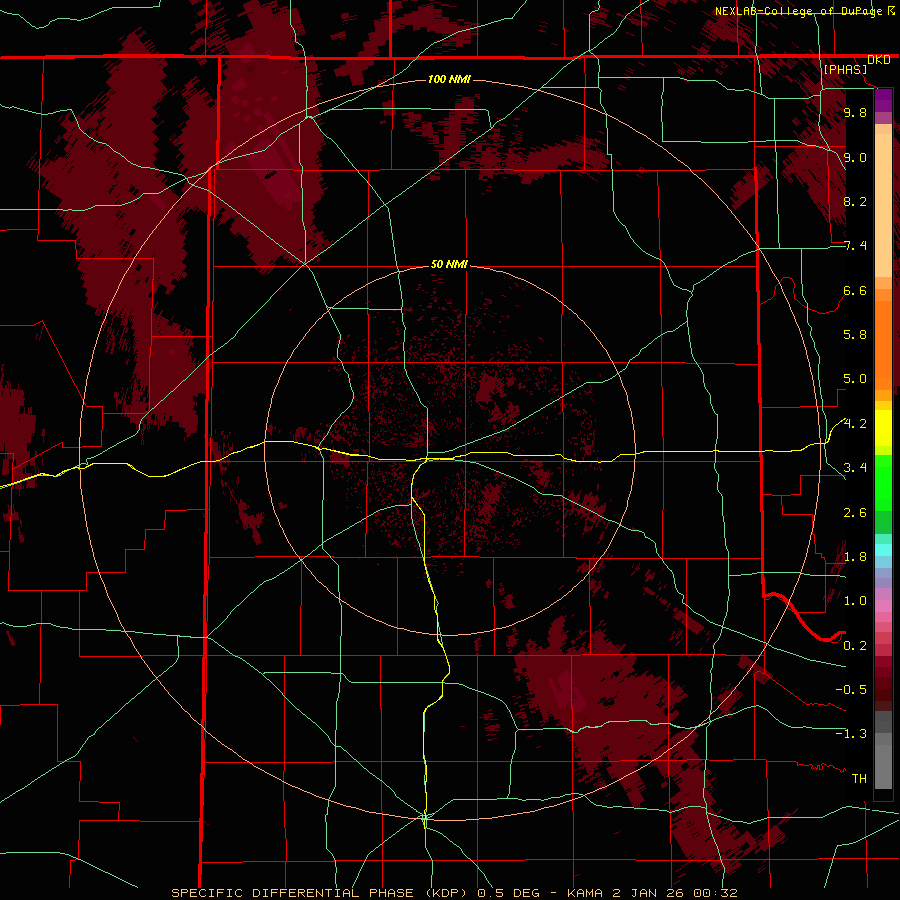Click the KAMA radar site identifier in caption

(584, 893)
